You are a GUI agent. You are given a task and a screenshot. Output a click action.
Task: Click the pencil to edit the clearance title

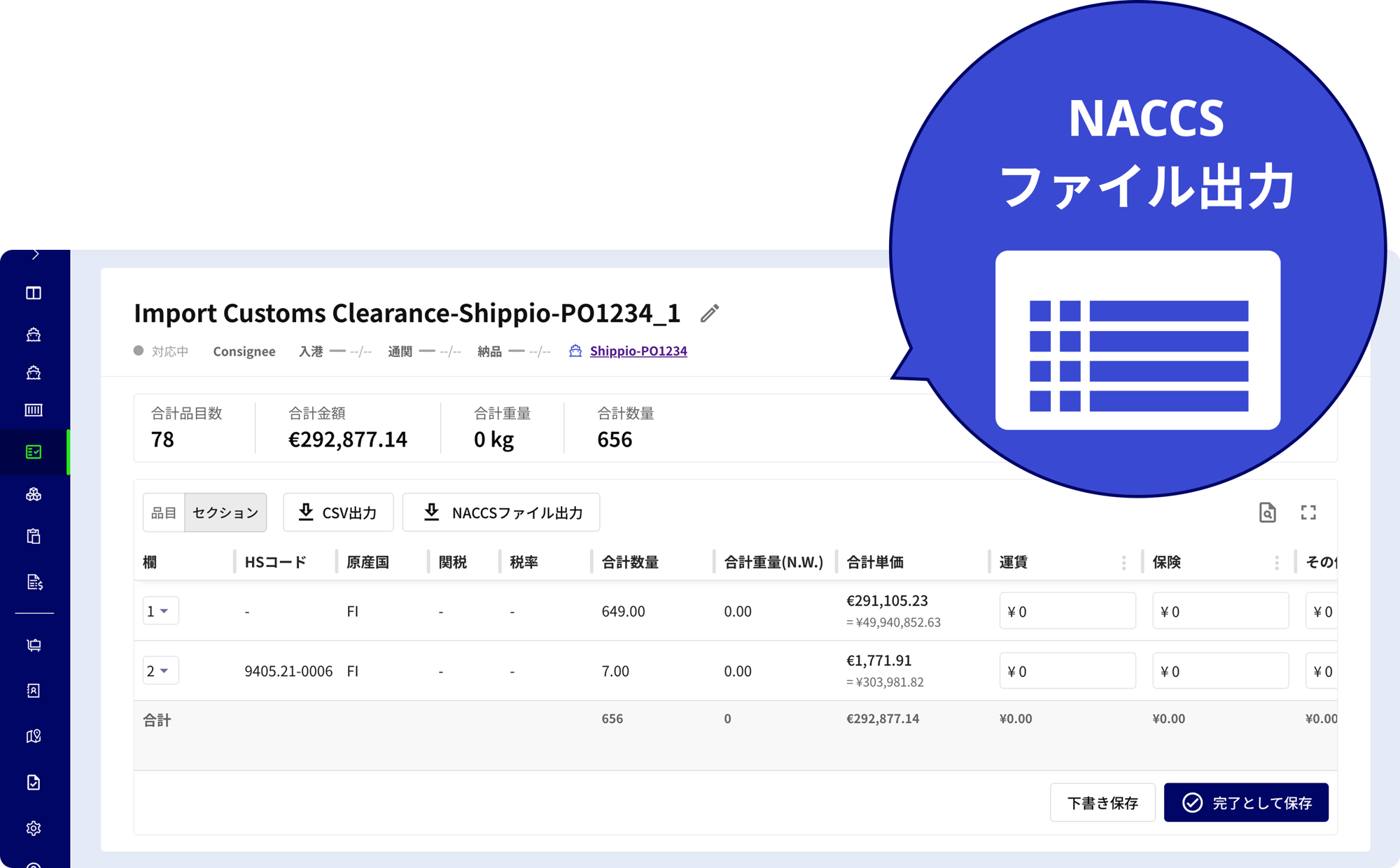point(711,314)
